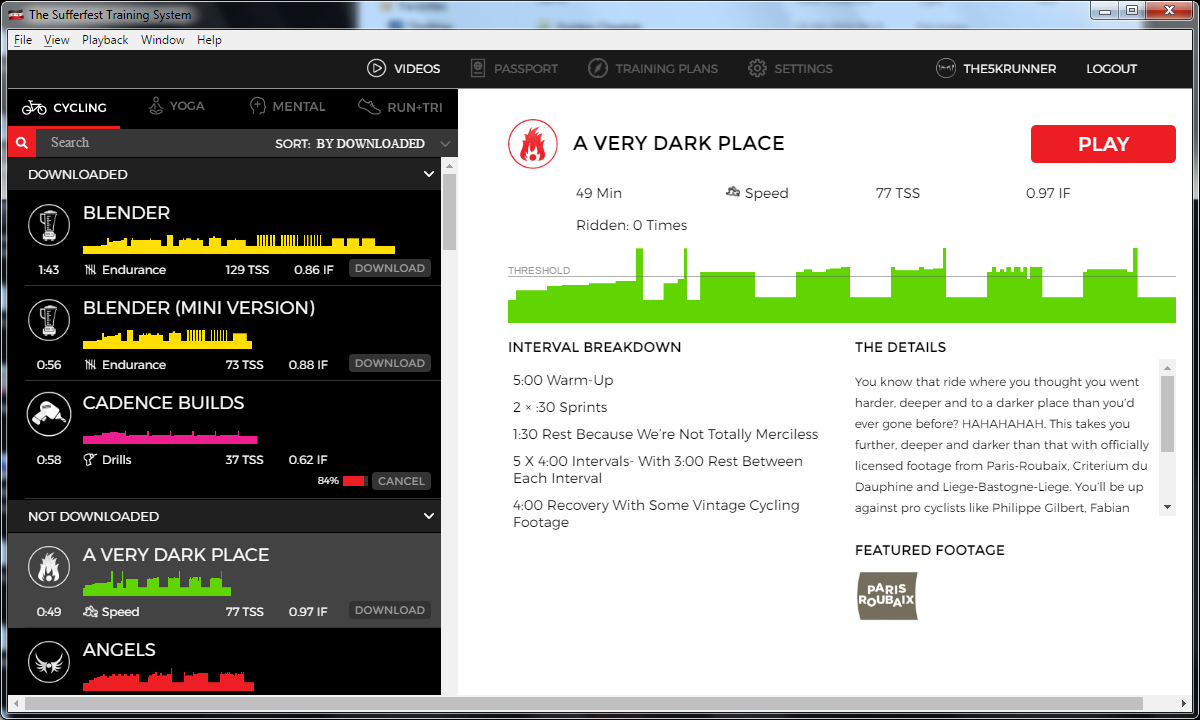
Task: Click the Run+Tri shoe icon
Action: click(369, 106)
